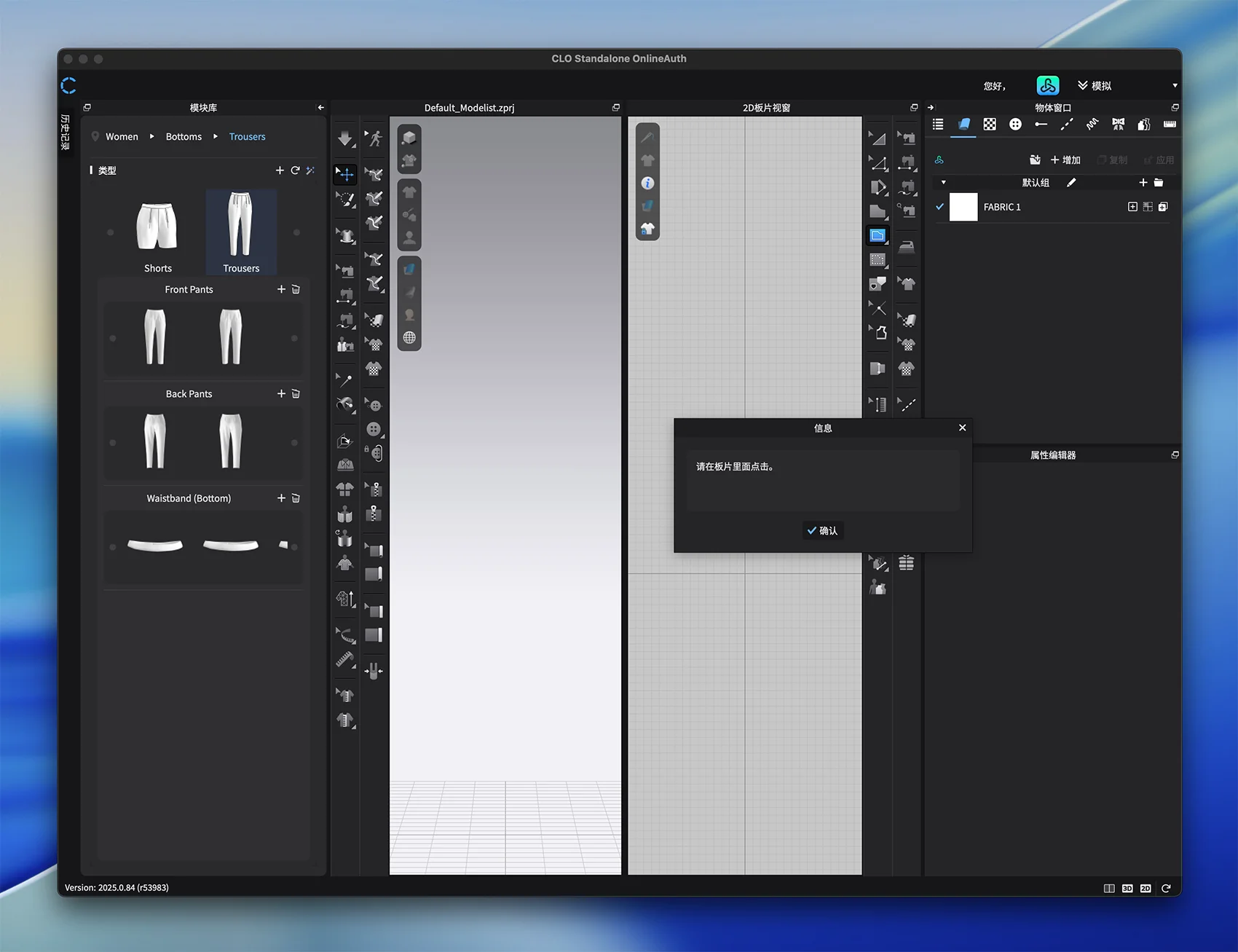
Task: Click the magic wand icon beside 类型
Action: [x=310, y=170]
